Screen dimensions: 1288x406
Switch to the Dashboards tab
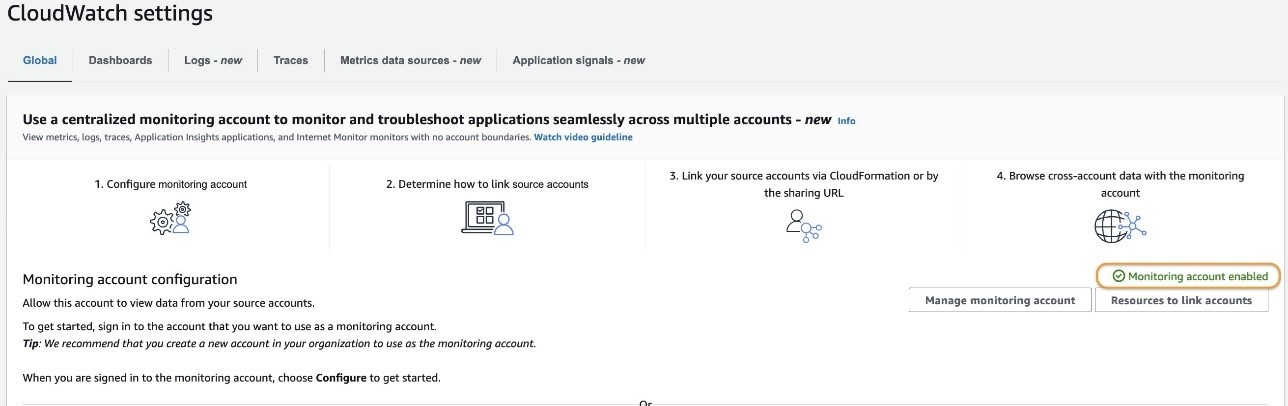(x=120, y=60)
